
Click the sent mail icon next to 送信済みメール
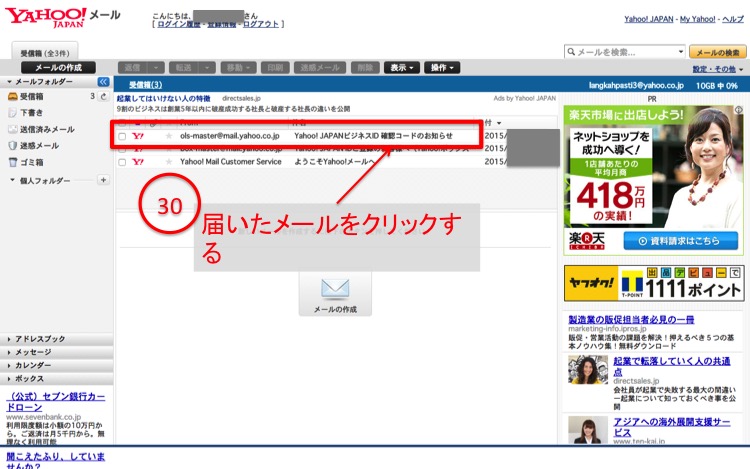tap(13, 129)
